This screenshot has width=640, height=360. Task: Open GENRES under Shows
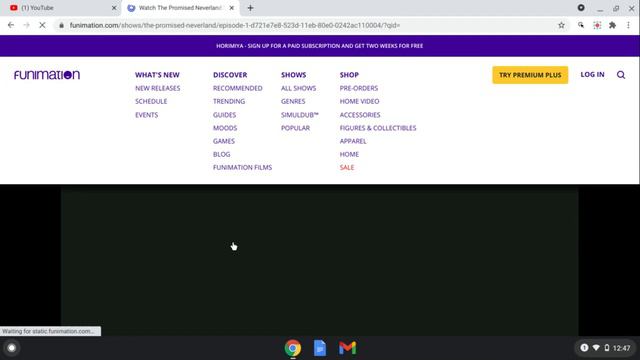(293, 101)
